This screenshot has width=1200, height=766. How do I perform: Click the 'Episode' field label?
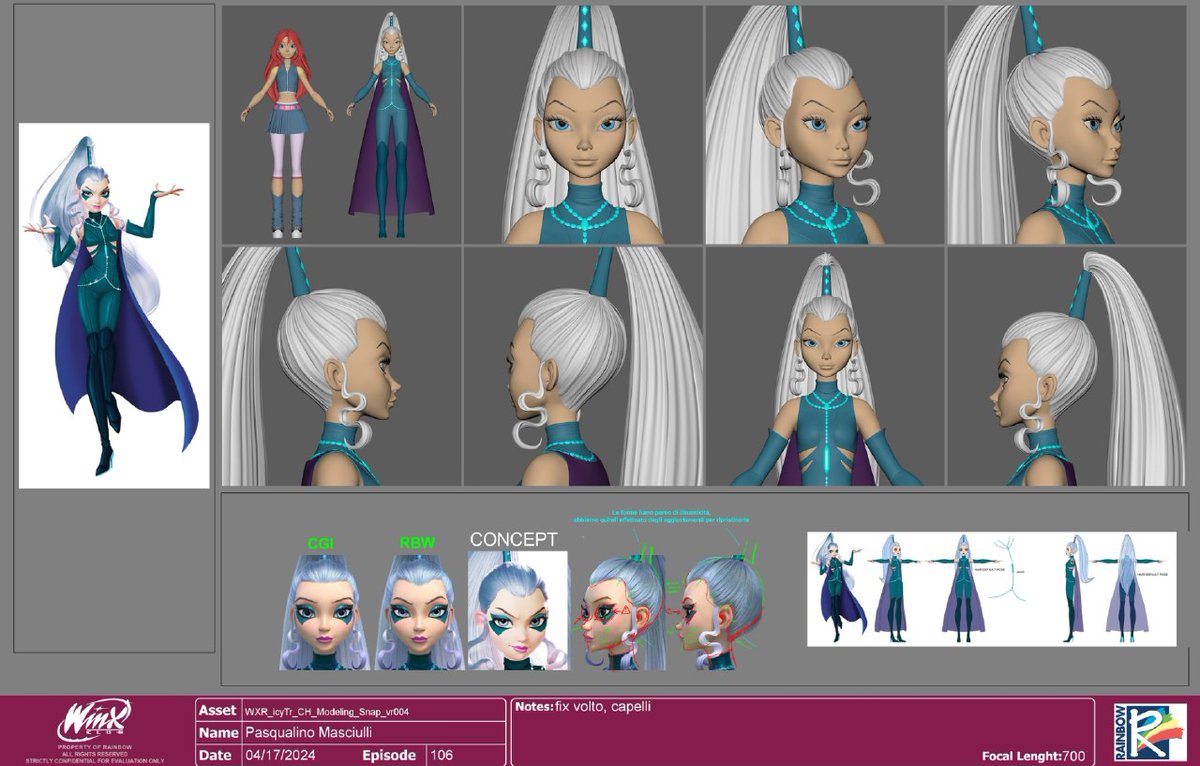click(x=389, y=755)
